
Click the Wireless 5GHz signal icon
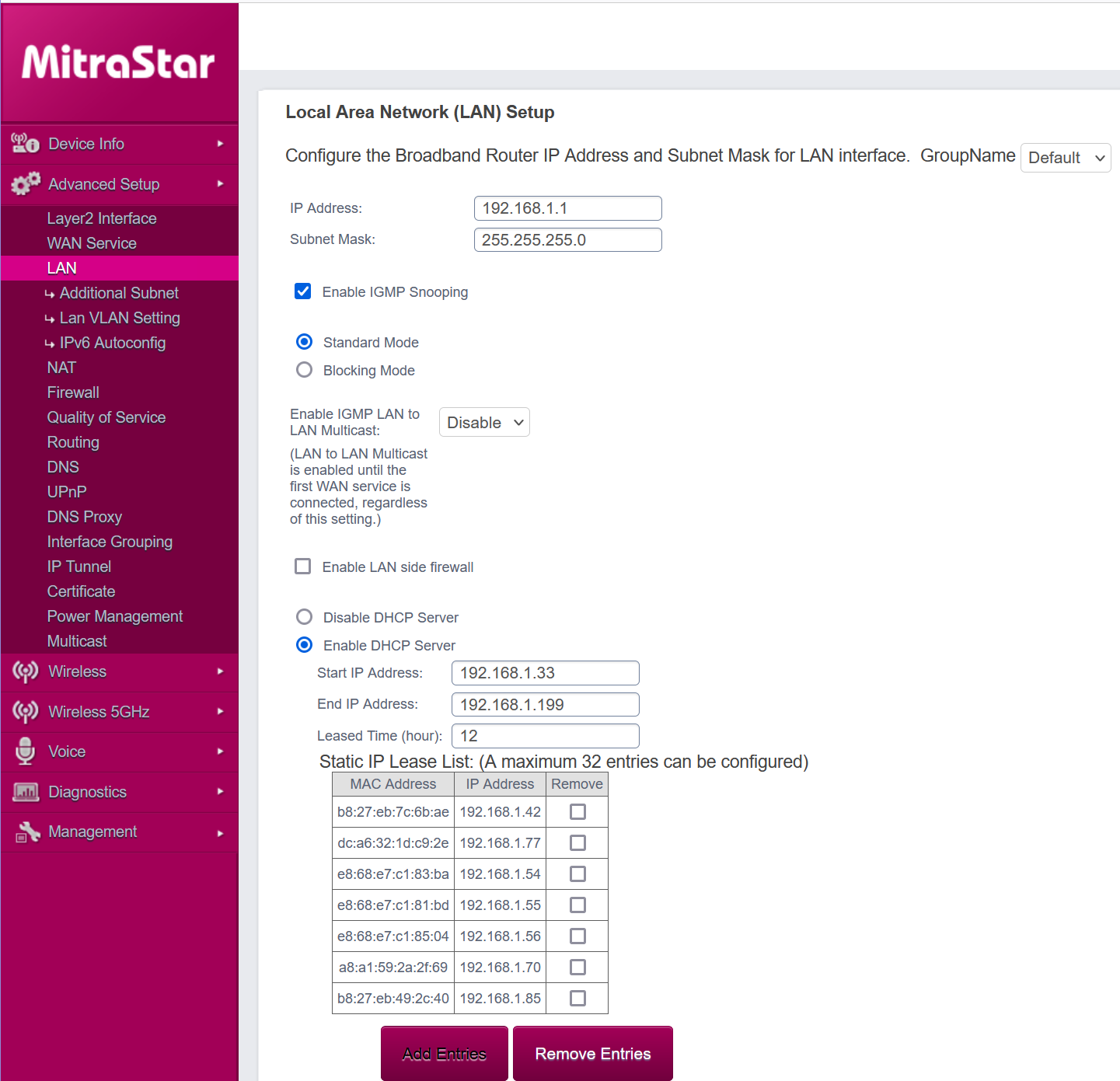(x=25, y=712)
